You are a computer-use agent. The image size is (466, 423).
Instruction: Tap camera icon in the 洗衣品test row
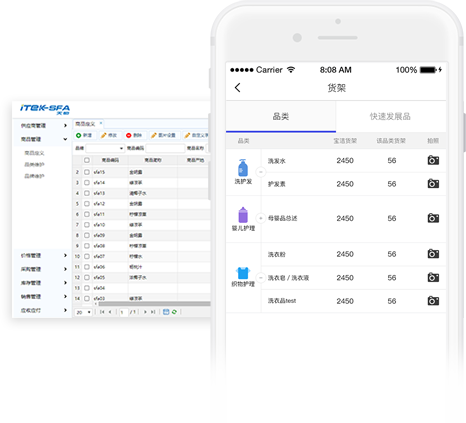[x=433, y=301]
